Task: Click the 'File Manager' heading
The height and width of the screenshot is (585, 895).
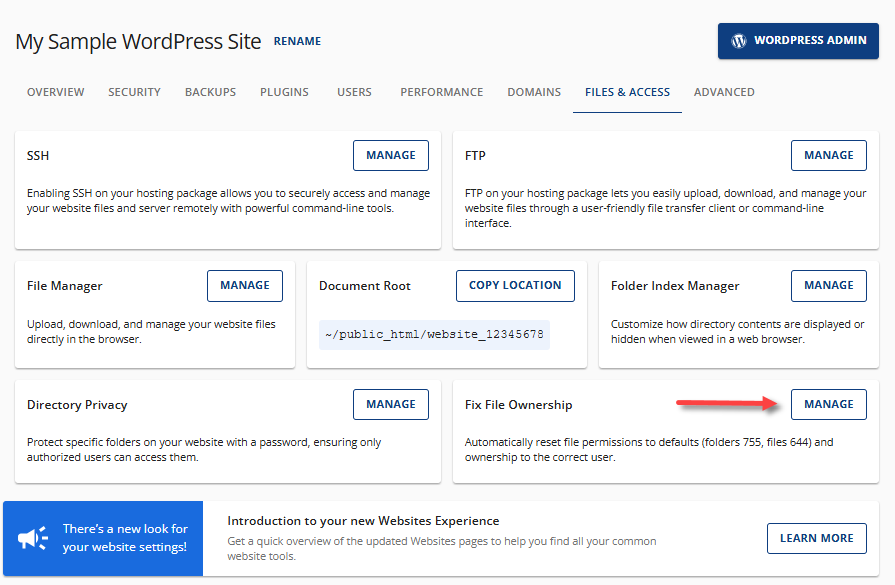Action: (x=64, y=286)
